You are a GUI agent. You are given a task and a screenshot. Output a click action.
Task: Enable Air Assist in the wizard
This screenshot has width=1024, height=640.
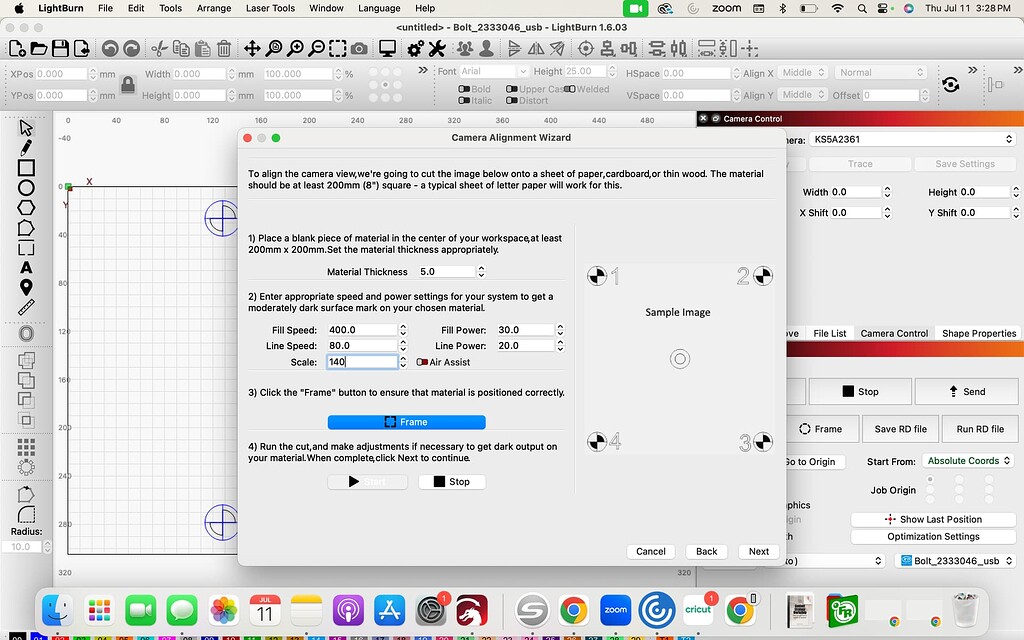click(421, 362)
